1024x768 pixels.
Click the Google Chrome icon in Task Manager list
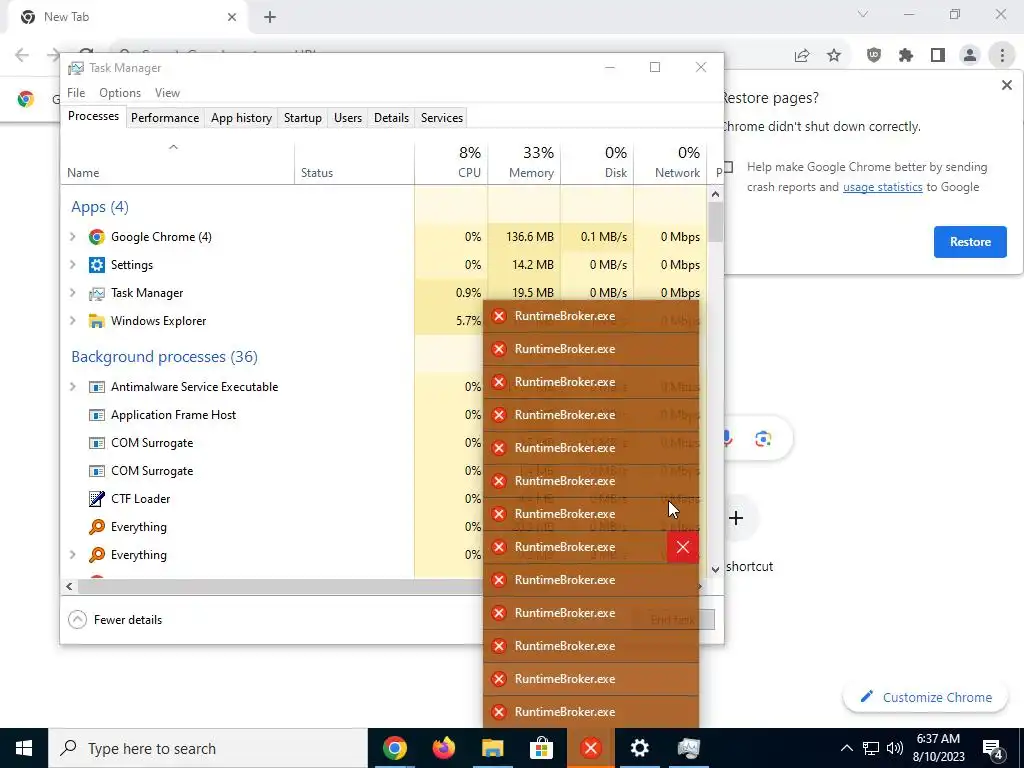tap(97, 237)
